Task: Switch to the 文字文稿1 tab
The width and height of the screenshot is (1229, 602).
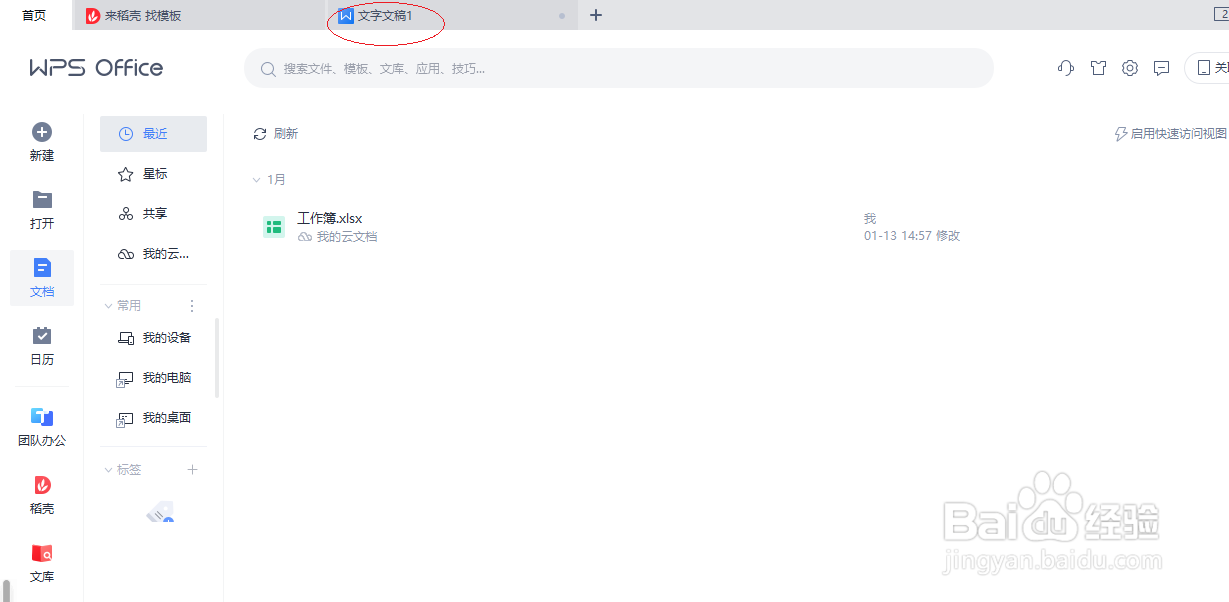Action: (x=385, y=15)
